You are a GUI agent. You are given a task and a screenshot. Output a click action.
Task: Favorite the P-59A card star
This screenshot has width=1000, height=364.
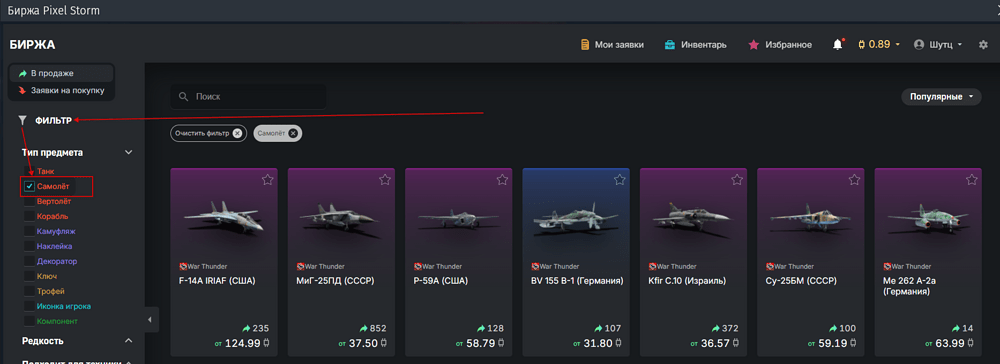(x=502, y=180)
